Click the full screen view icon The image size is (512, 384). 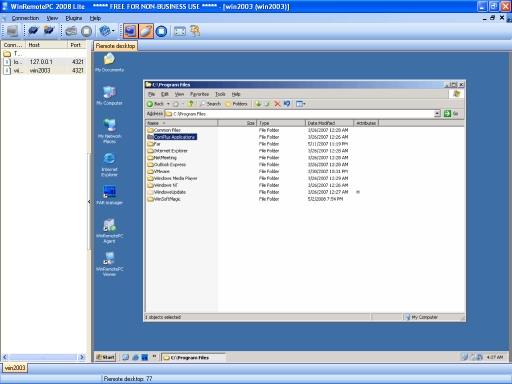(180, 32)
